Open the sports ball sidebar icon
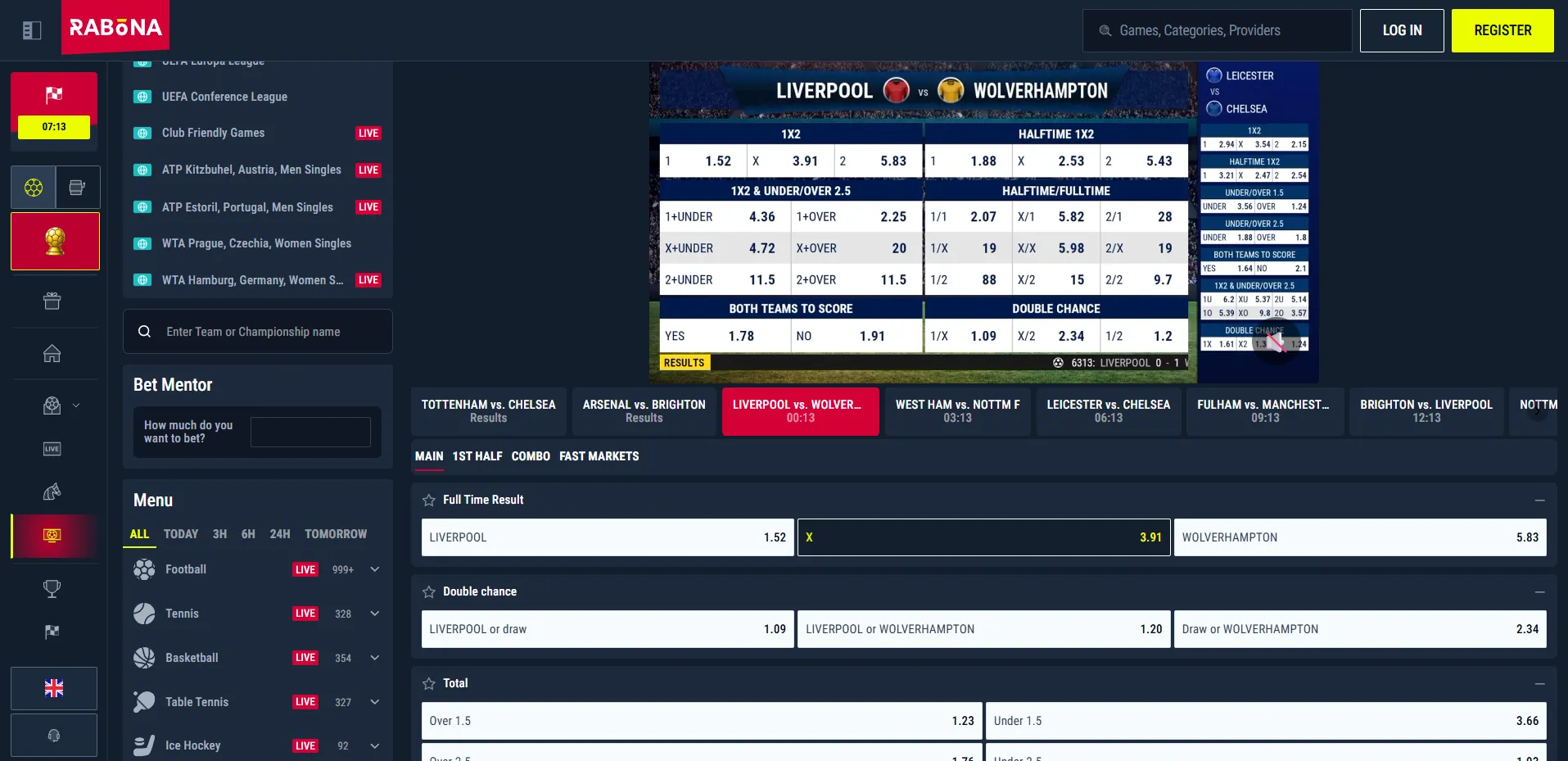 tap(52, 405)
